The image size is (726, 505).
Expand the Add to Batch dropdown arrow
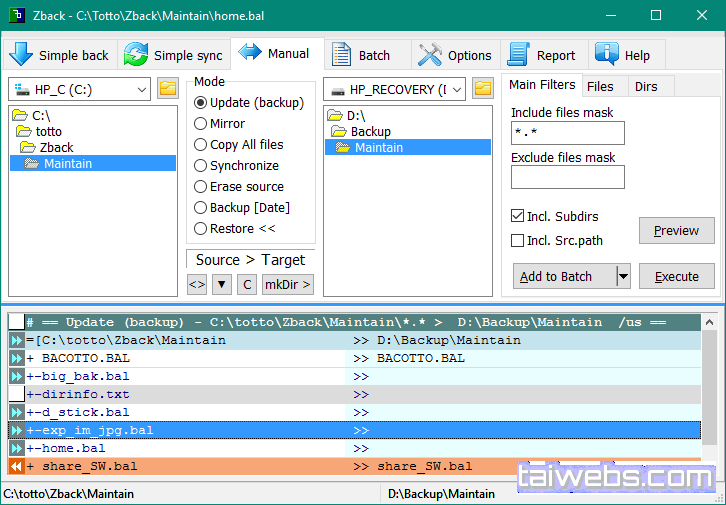tap(623, 276)
